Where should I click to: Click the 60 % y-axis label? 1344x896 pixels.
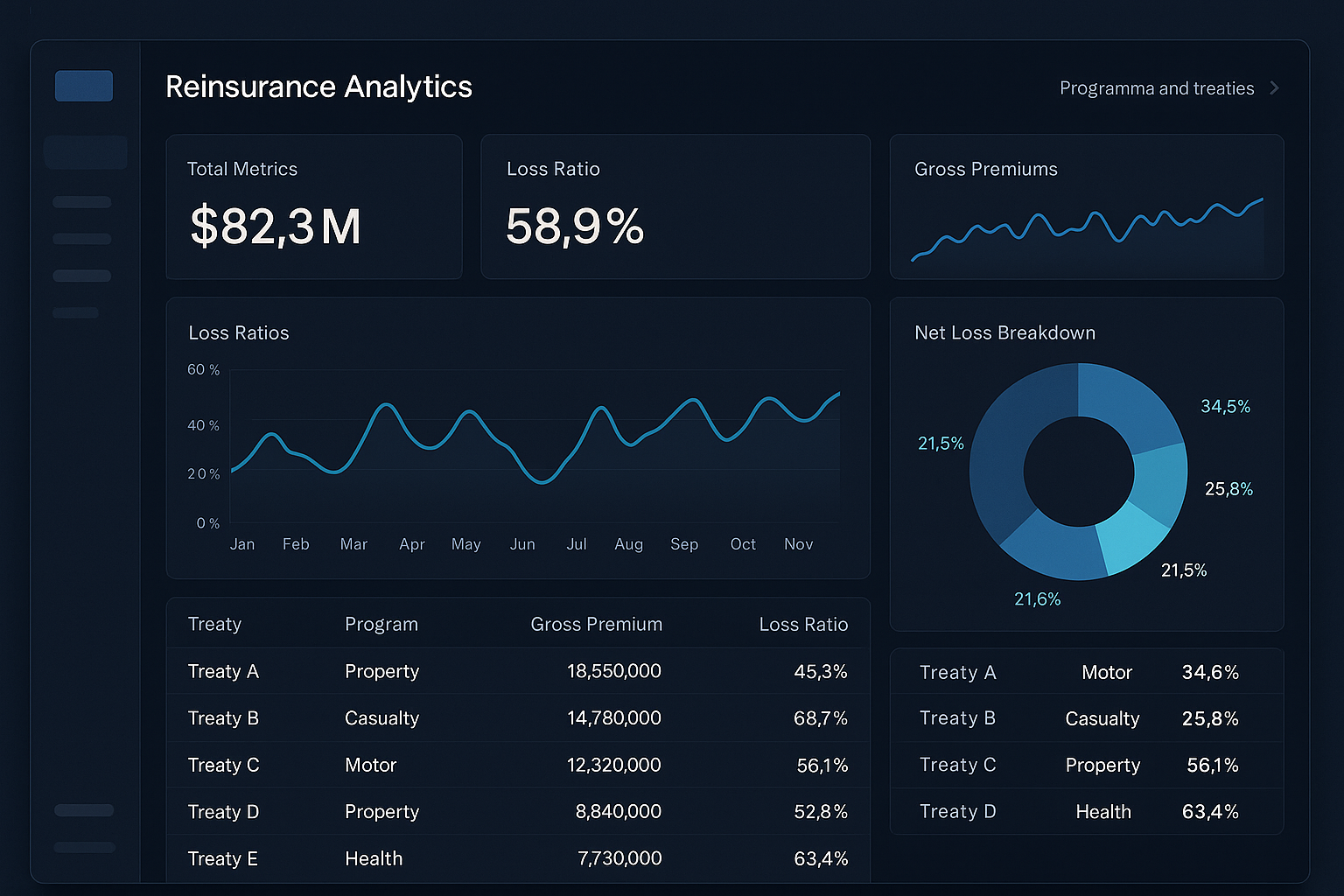coord(203,370)
